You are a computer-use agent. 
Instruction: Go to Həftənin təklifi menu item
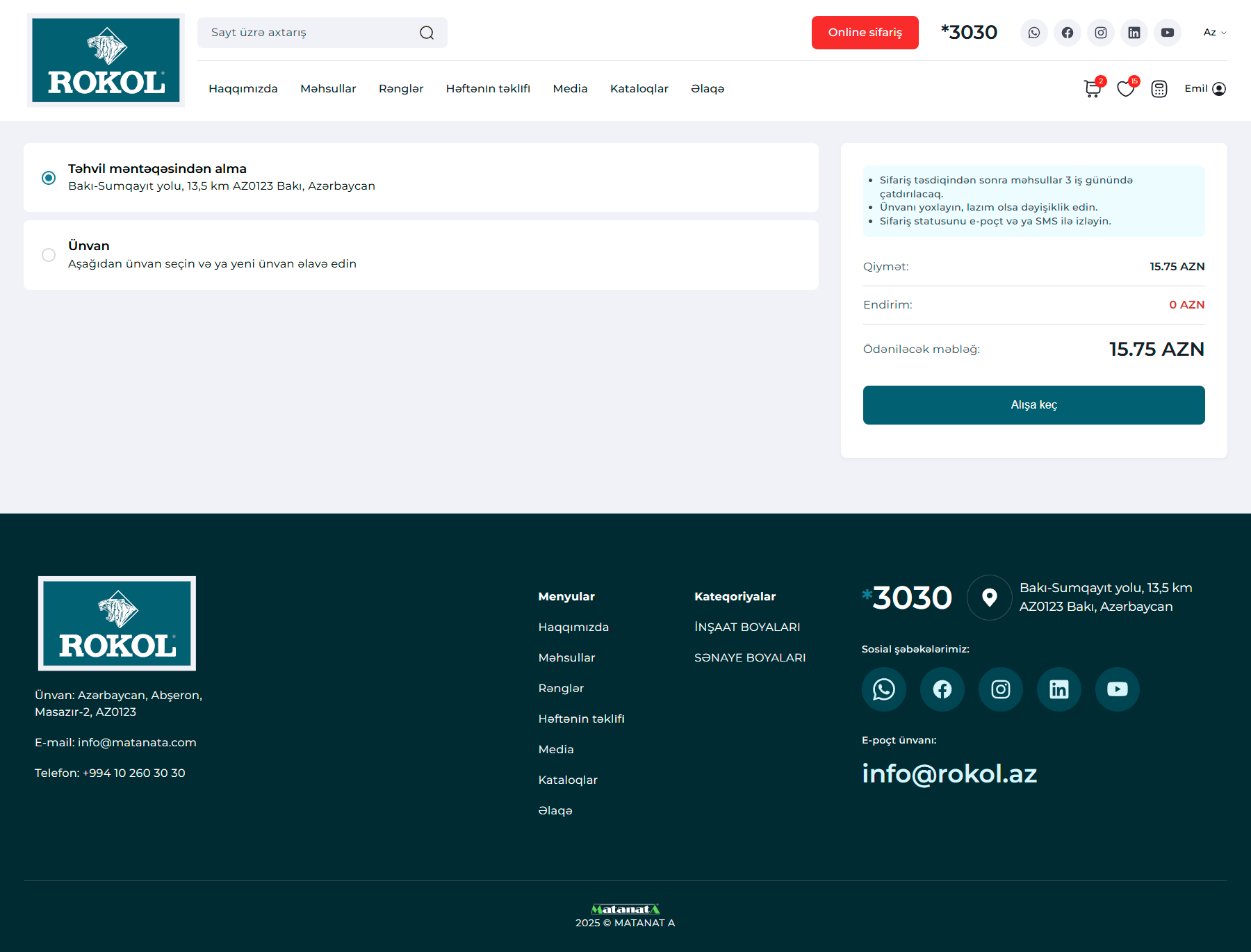tap(488, 89)
